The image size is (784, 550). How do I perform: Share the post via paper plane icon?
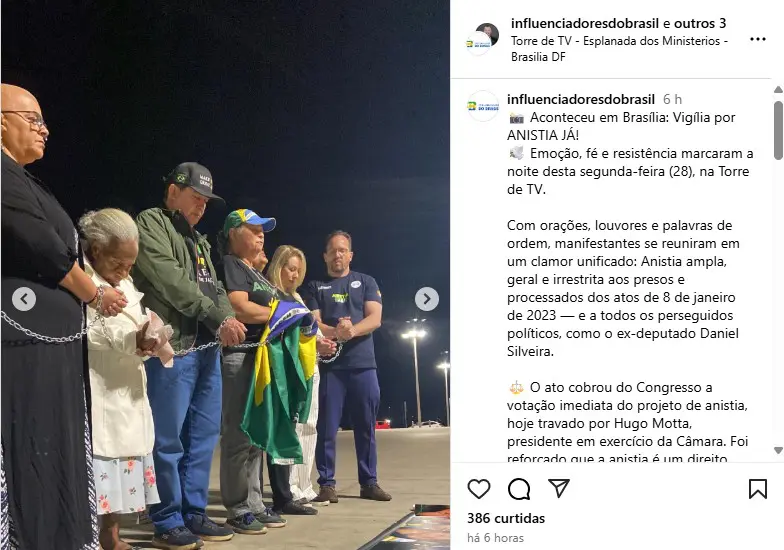tap(558, 488)
